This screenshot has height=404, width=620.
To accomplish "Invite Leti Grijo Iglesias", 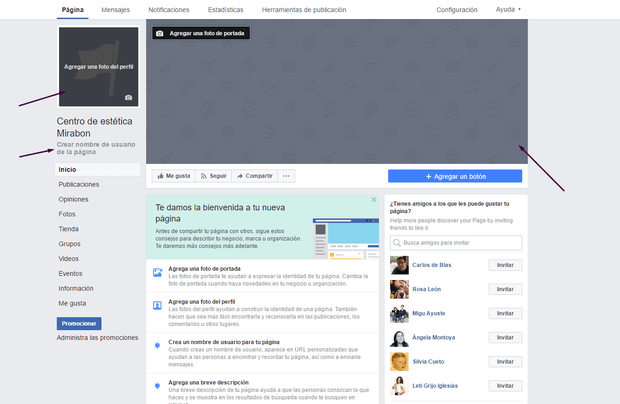I will pos(505,385).
